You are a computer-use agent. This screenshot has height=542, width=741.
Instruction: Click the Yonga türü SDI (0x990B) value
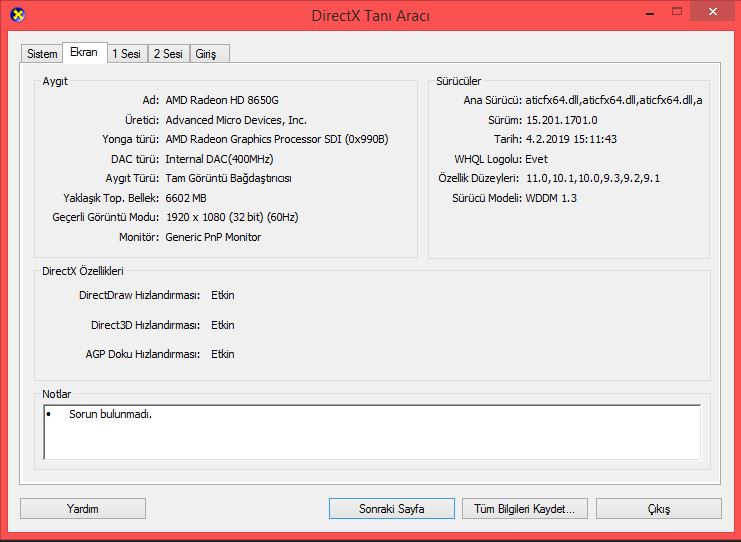277,139
